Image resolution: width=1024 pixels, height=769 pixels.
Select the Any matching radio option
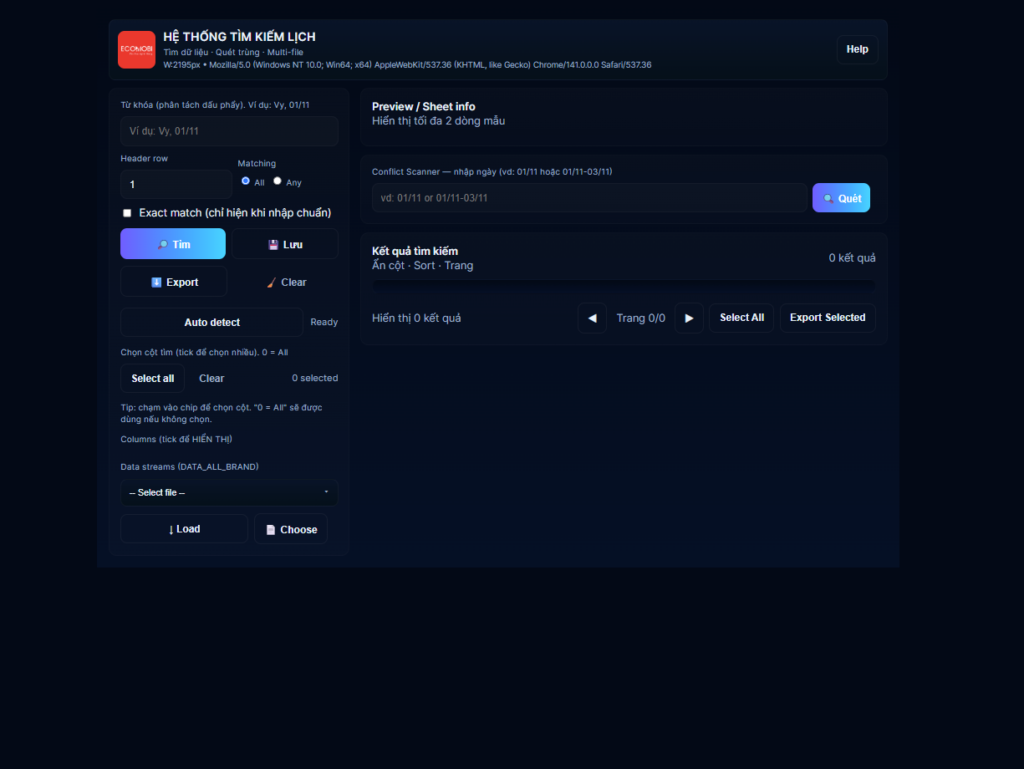coord(278,181)
